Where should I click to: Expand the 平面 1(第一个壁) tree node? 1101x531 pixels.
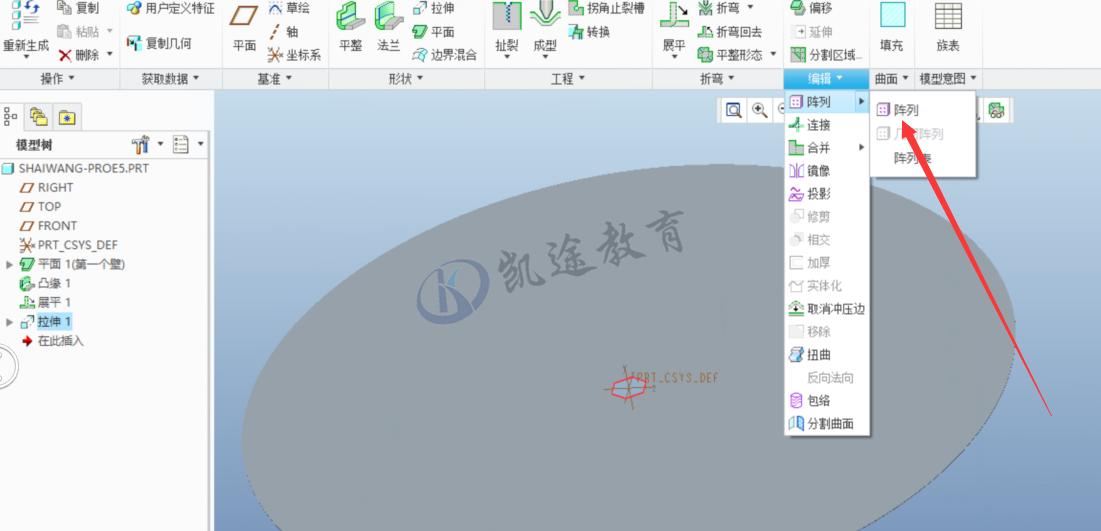(9, 264)
